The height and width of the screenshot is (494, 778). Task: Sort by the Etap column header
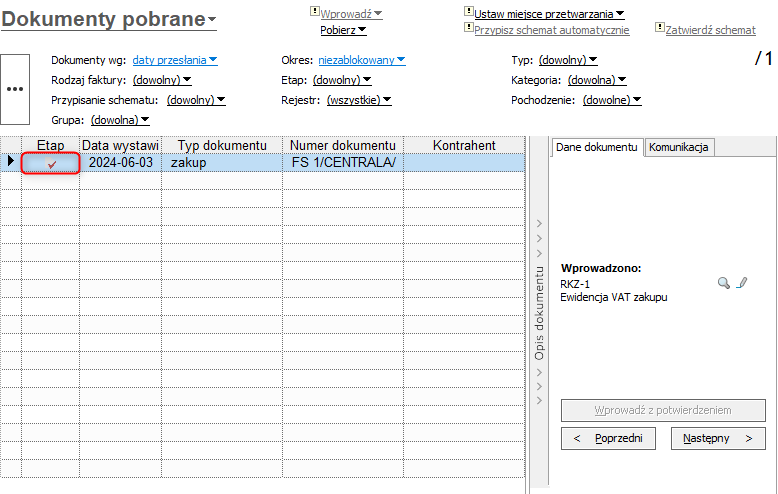(51, 145)
